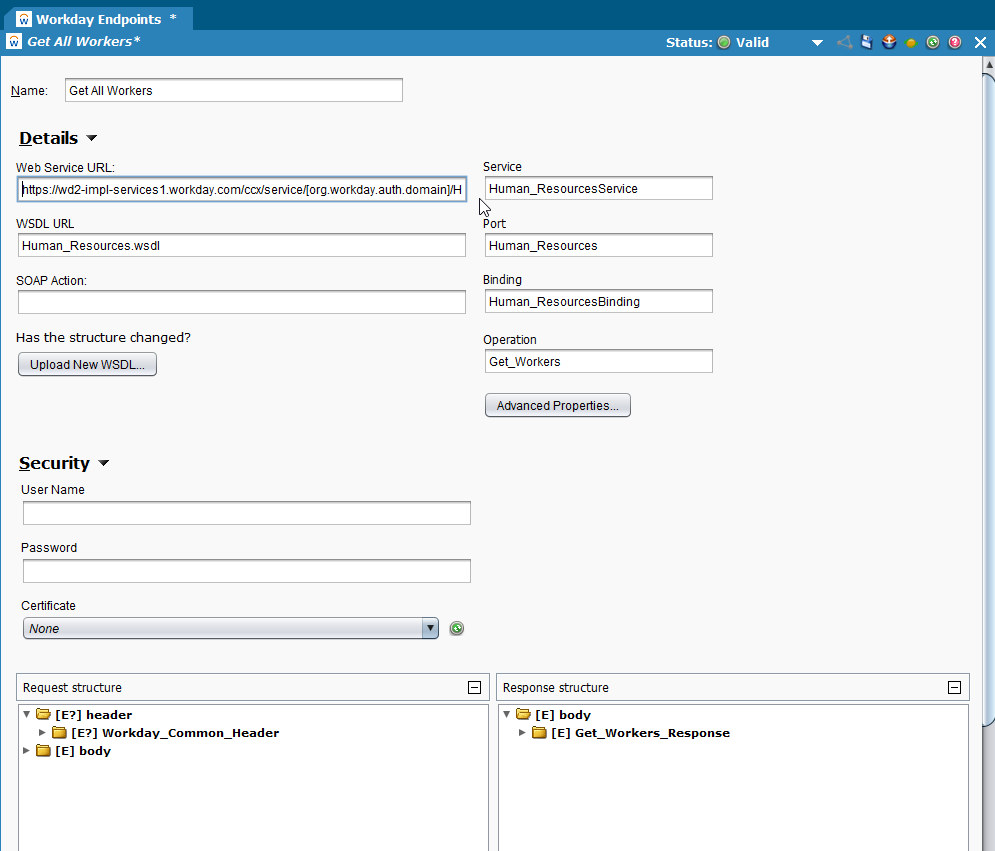The height and width of the screenshot is (851, 995).
Task: Refresh the certificate list icon
Action: (x=457, y=628)
